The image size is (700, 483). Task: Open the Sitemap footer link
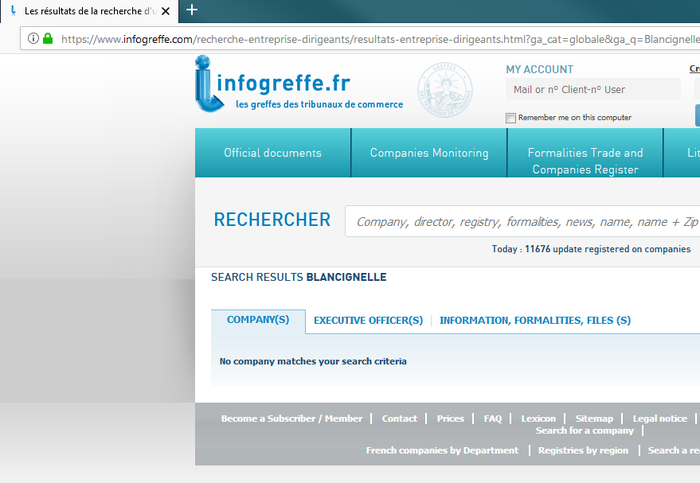[594, 419]
